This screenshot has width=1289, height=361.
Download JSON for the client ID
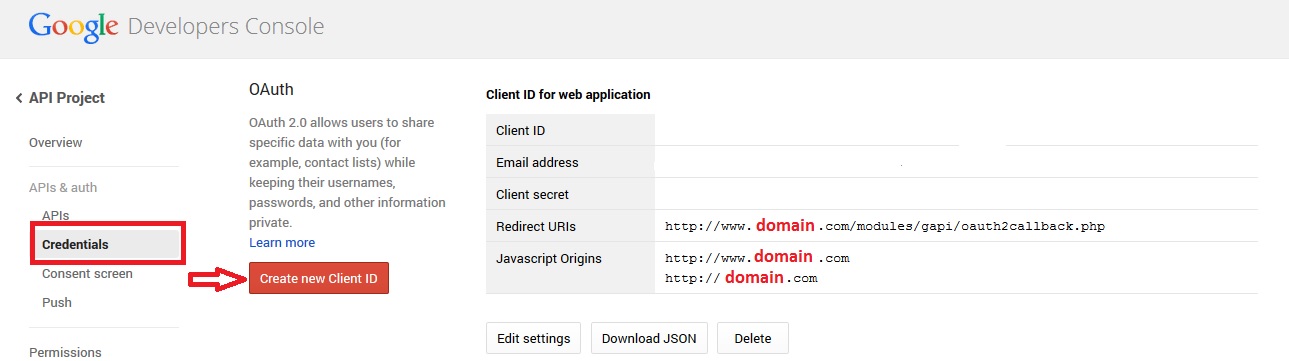[x=650, y=338]
